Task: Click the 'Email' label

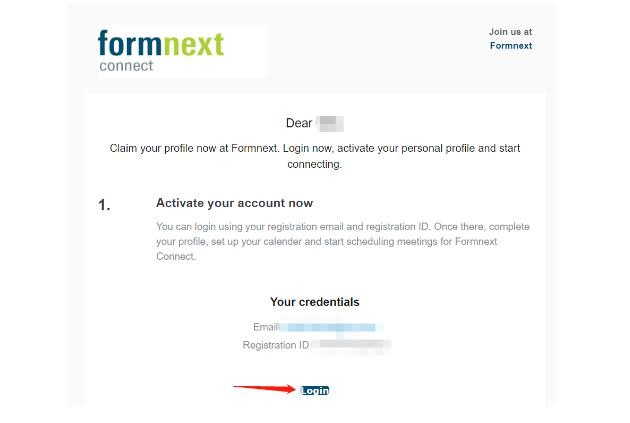Action: click(266, 327)
